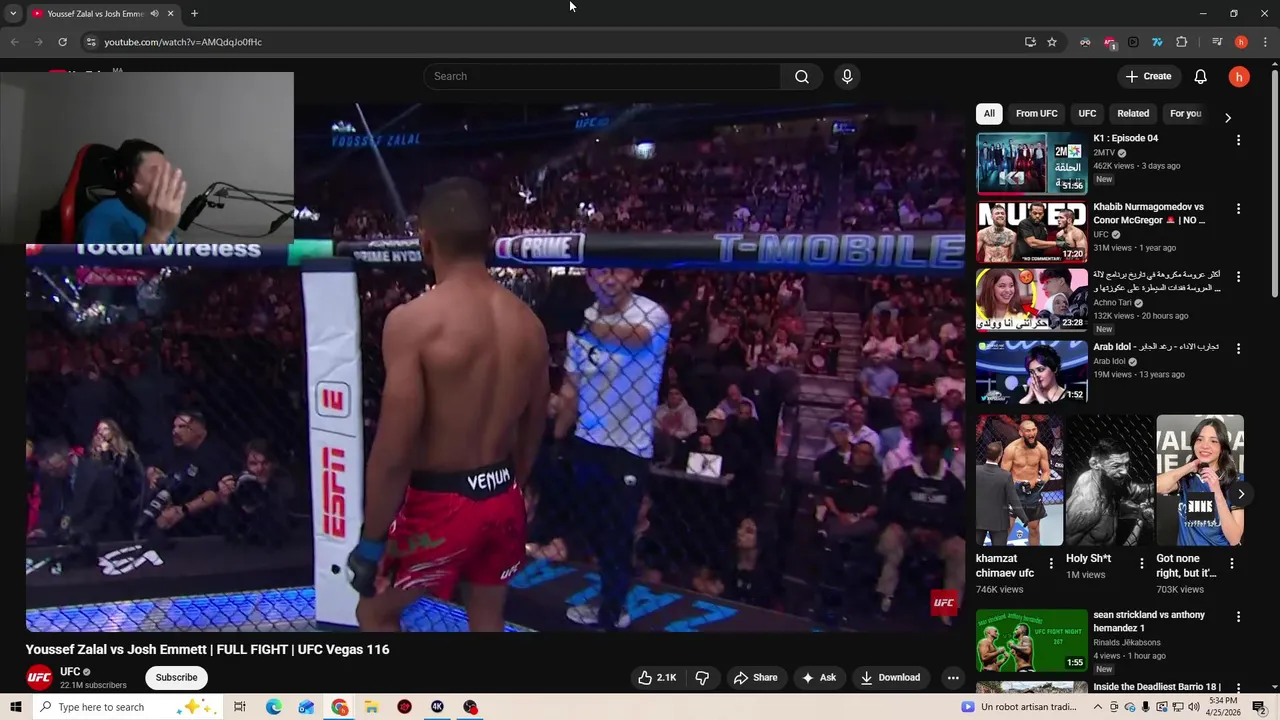Click the Chrome profile avatar in toolbar
The image size is (1280, 720).
1241,42
